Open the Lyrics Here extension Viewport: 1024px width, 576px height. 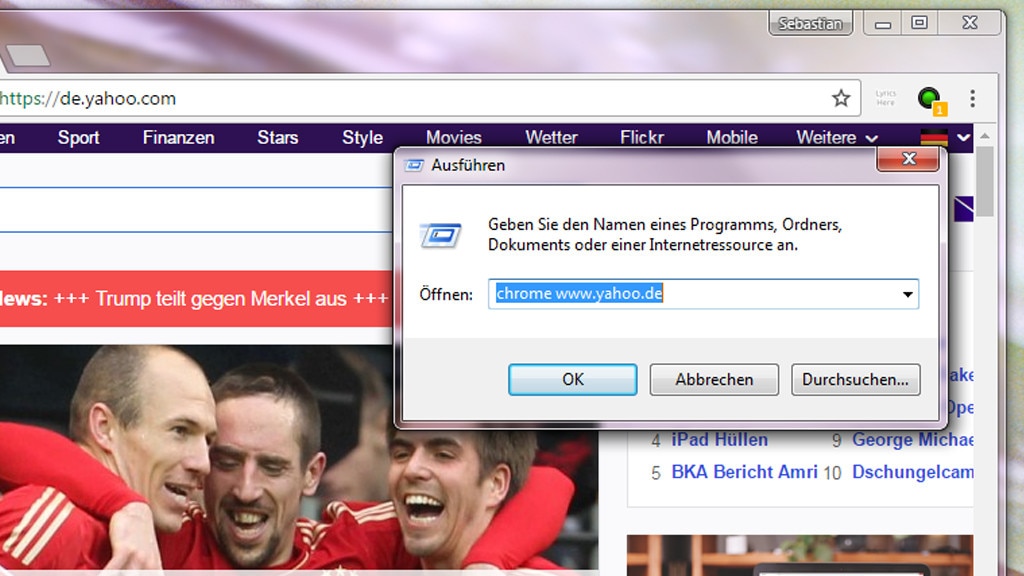point(886,99)
